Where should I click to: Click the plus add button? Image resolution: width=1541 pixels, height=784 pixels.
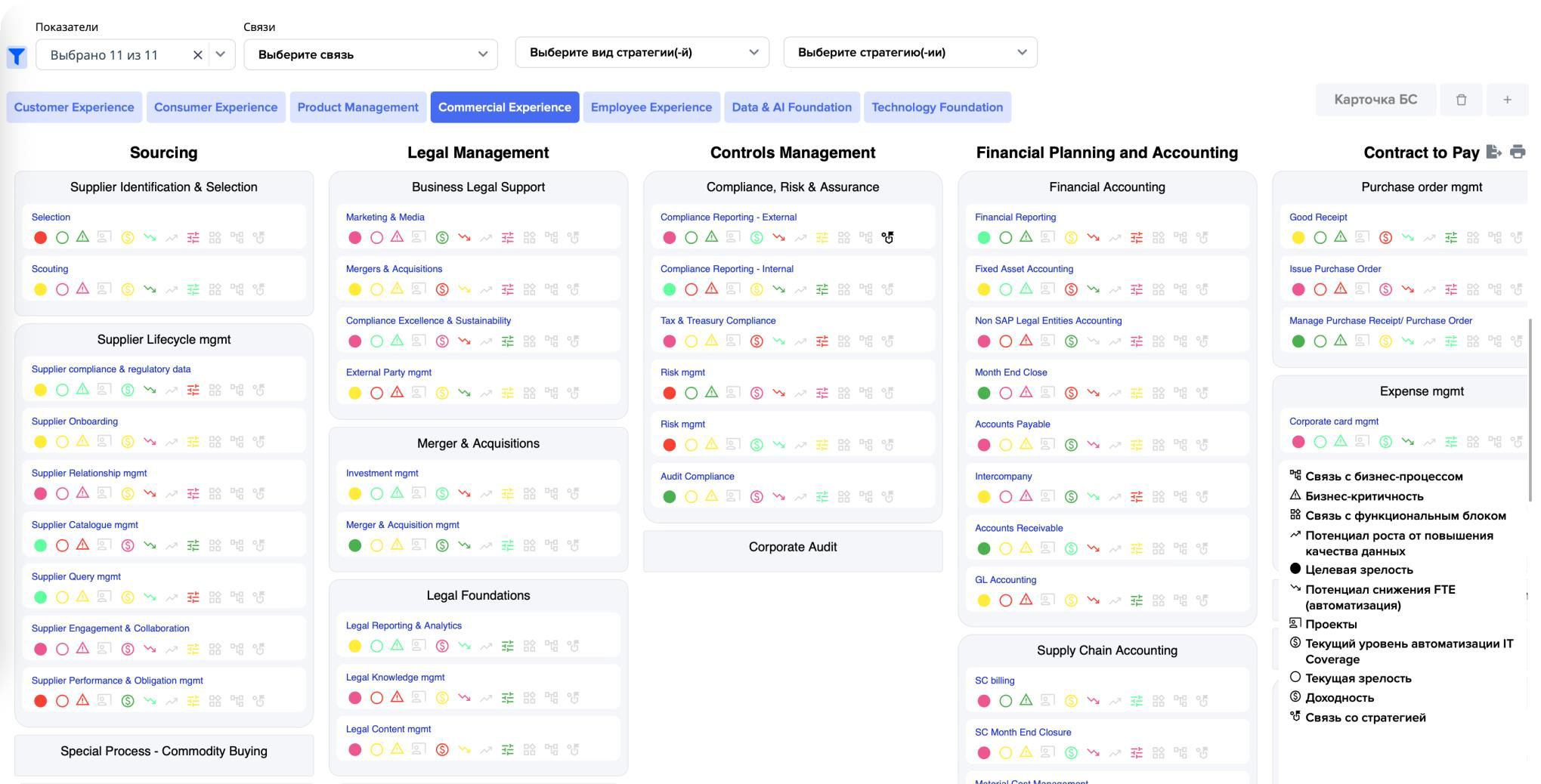click(1507, 100)
